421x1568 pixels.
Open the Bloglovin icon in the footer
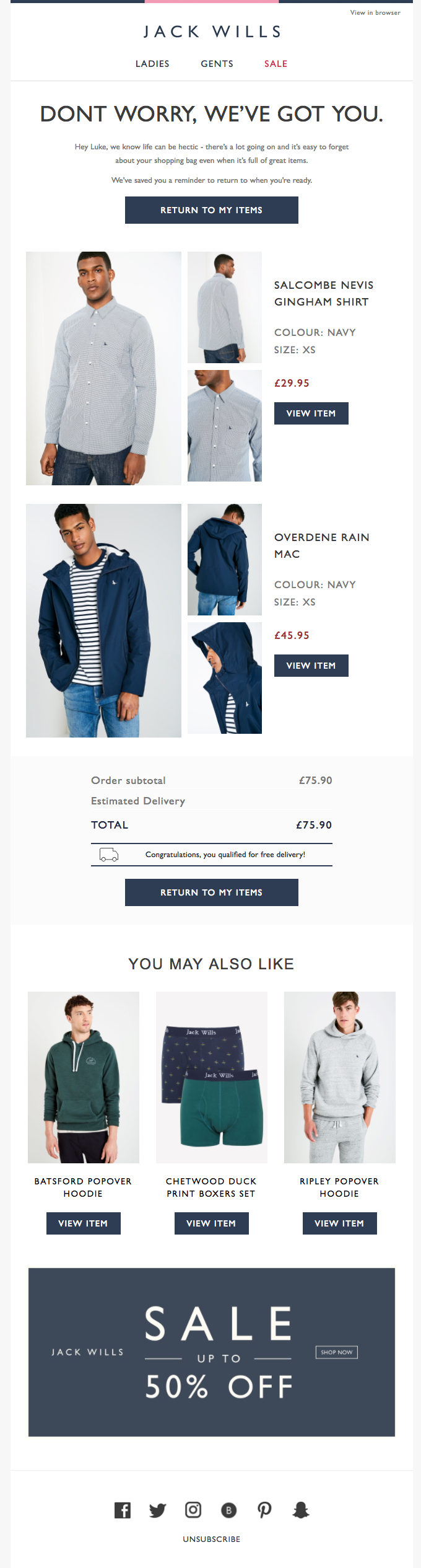(229, 1511)
